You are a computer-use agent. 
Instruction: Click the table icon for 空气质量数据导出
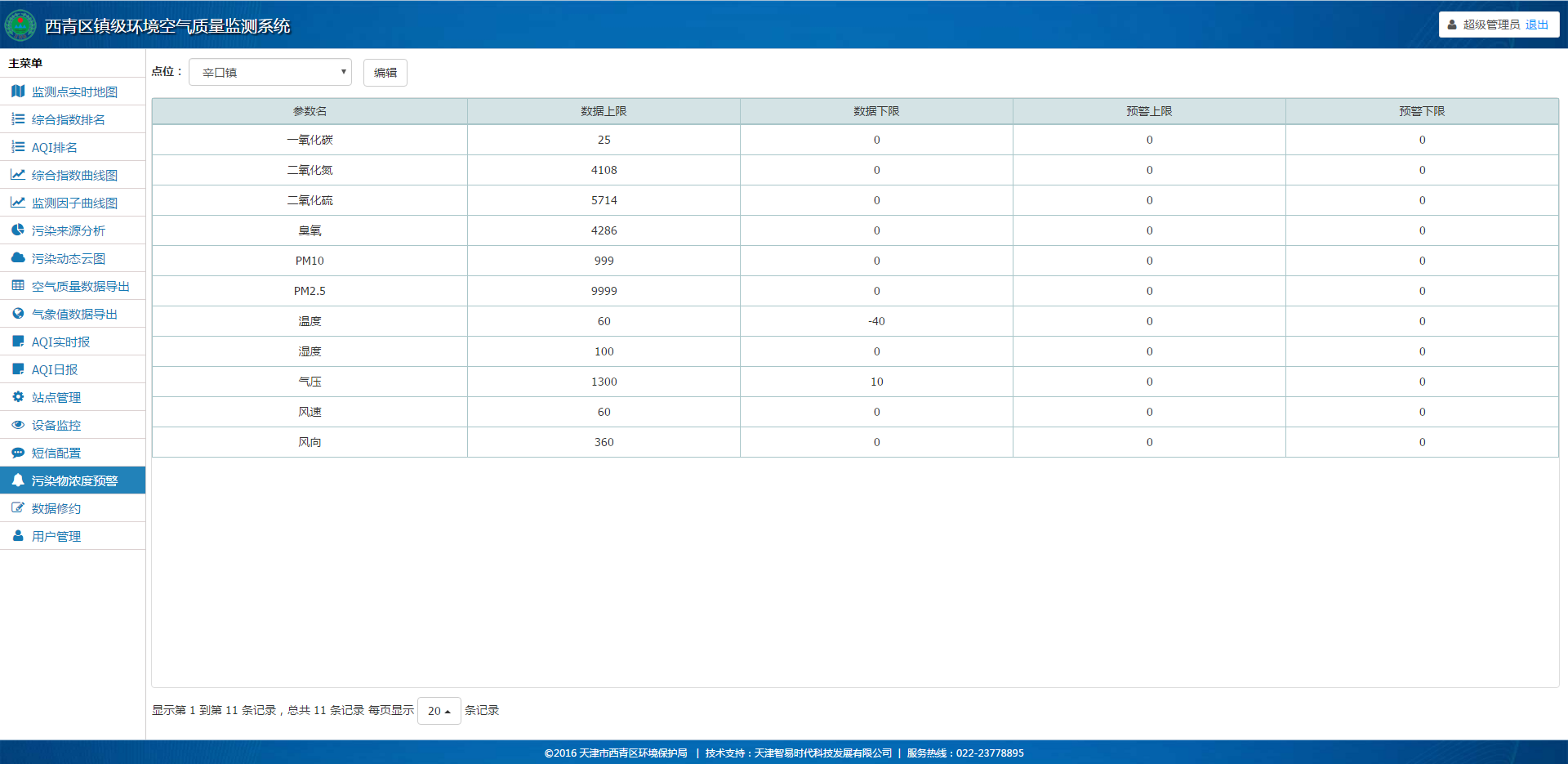tap(18, 286)
